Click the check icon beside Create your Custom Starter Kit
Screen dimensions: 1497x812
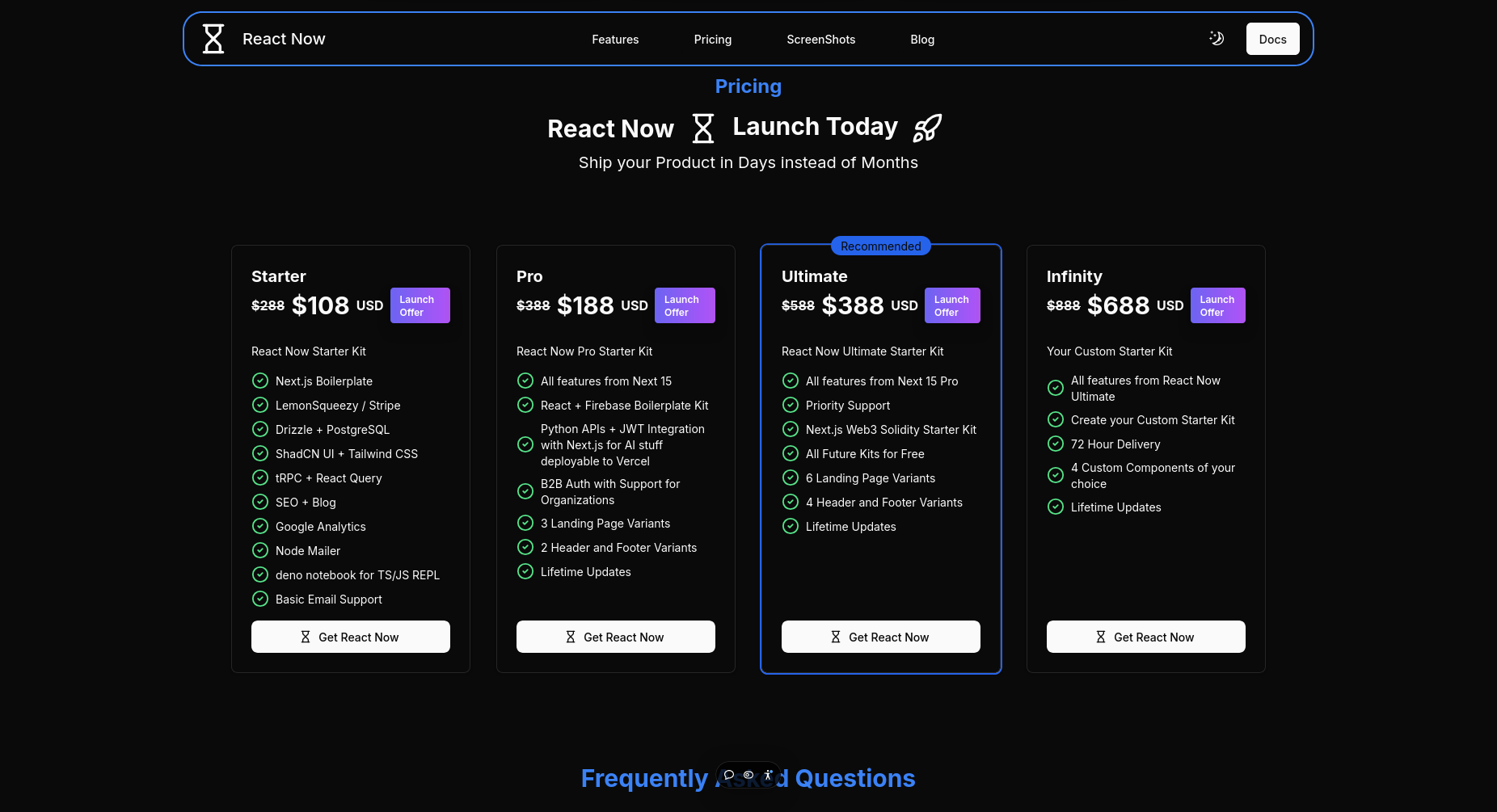(x=1056, y=419)
